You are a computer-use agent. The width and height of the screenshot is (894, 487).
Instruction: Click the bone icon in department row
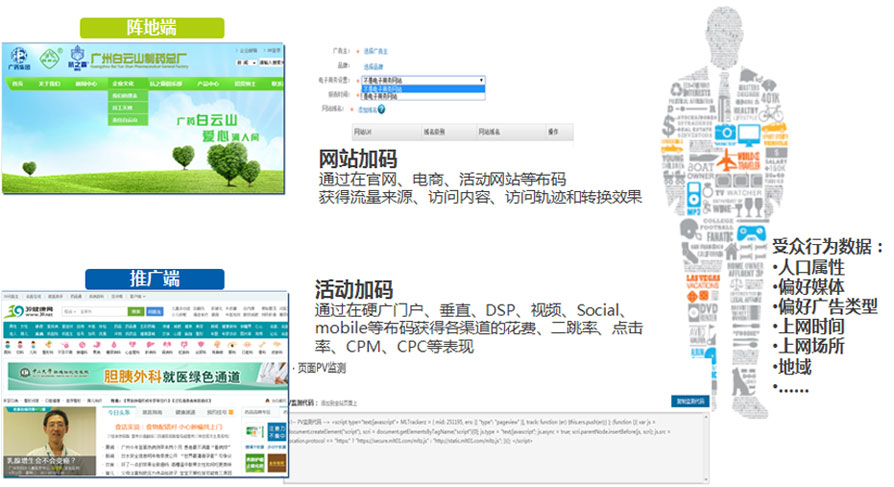pyautogui.click(x=263, y=345)
